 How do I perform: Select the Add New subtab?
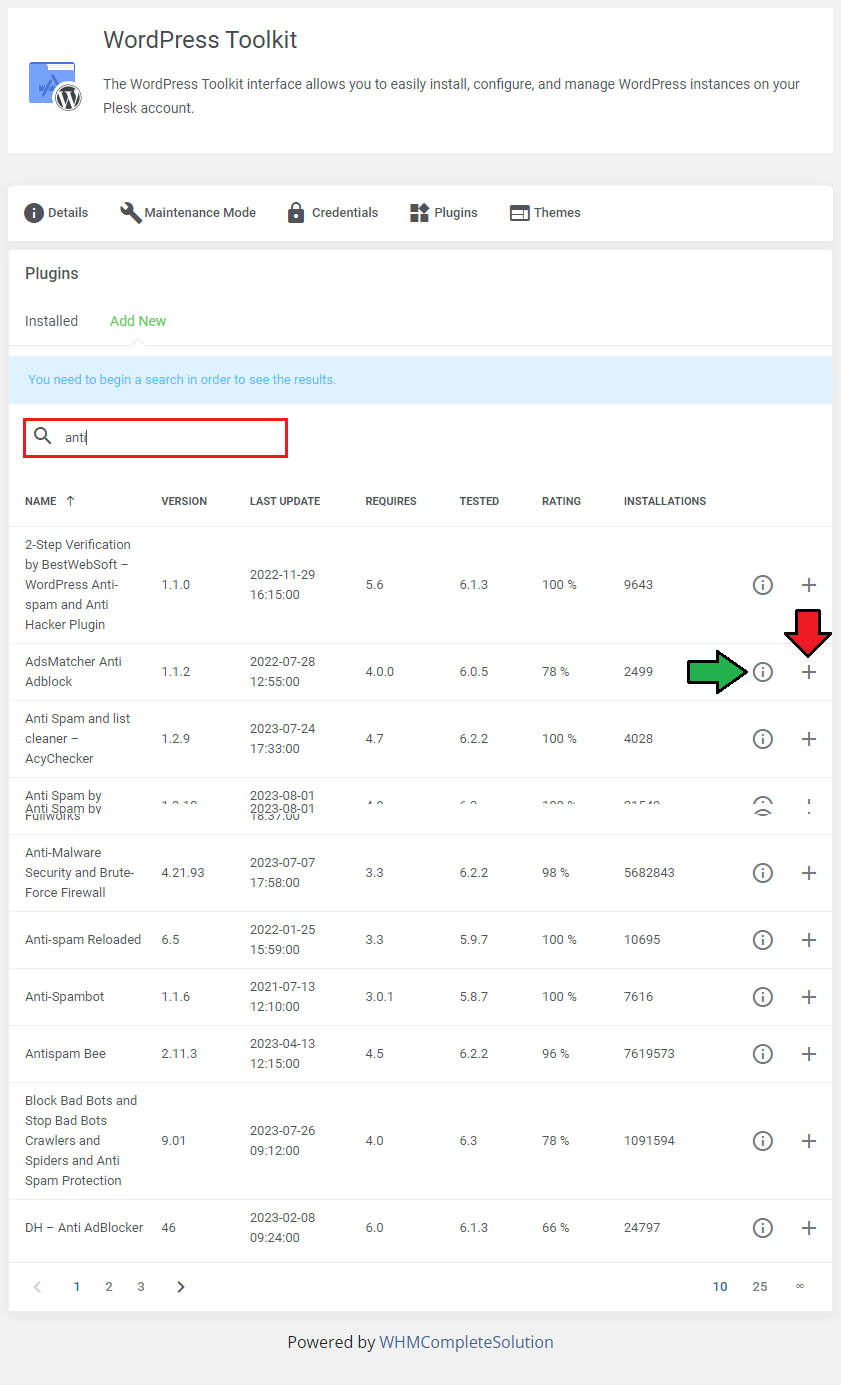[x=138, y=321]
